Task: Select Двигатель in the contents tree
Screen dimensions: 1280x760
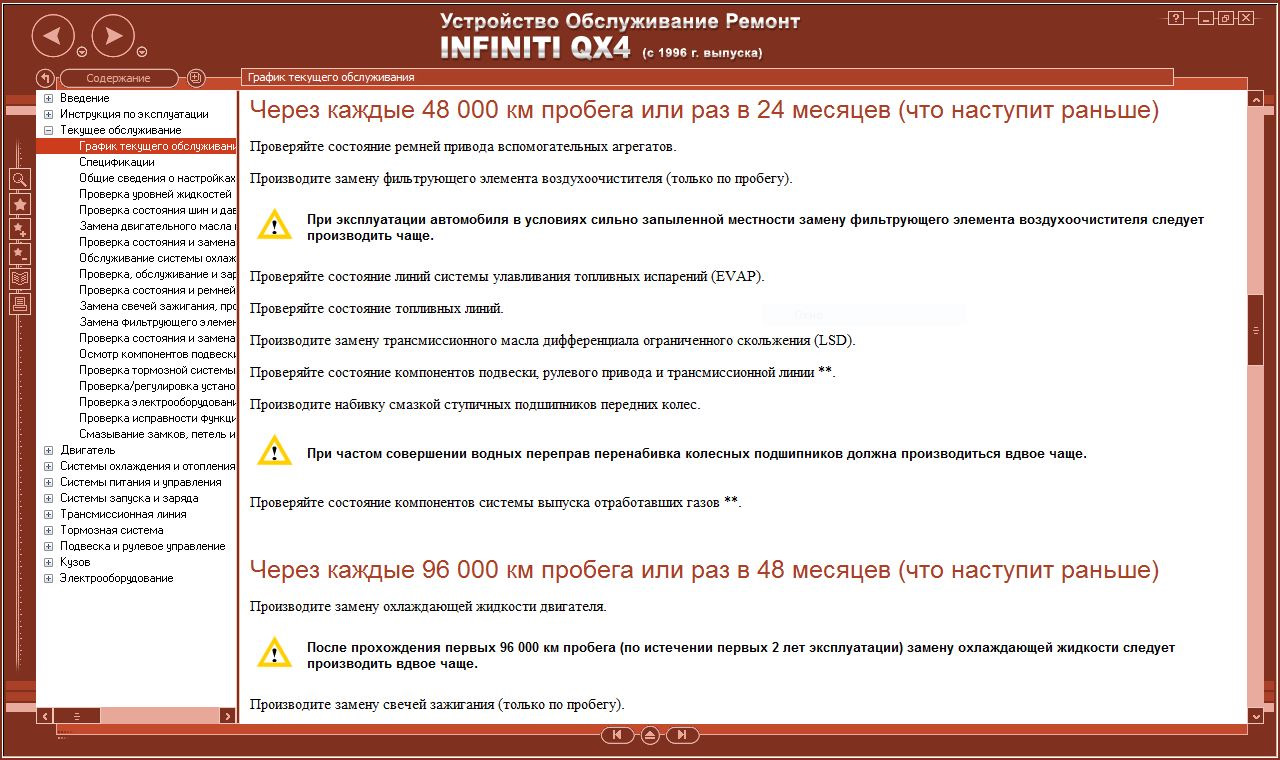Action: [x=87, y=450]
